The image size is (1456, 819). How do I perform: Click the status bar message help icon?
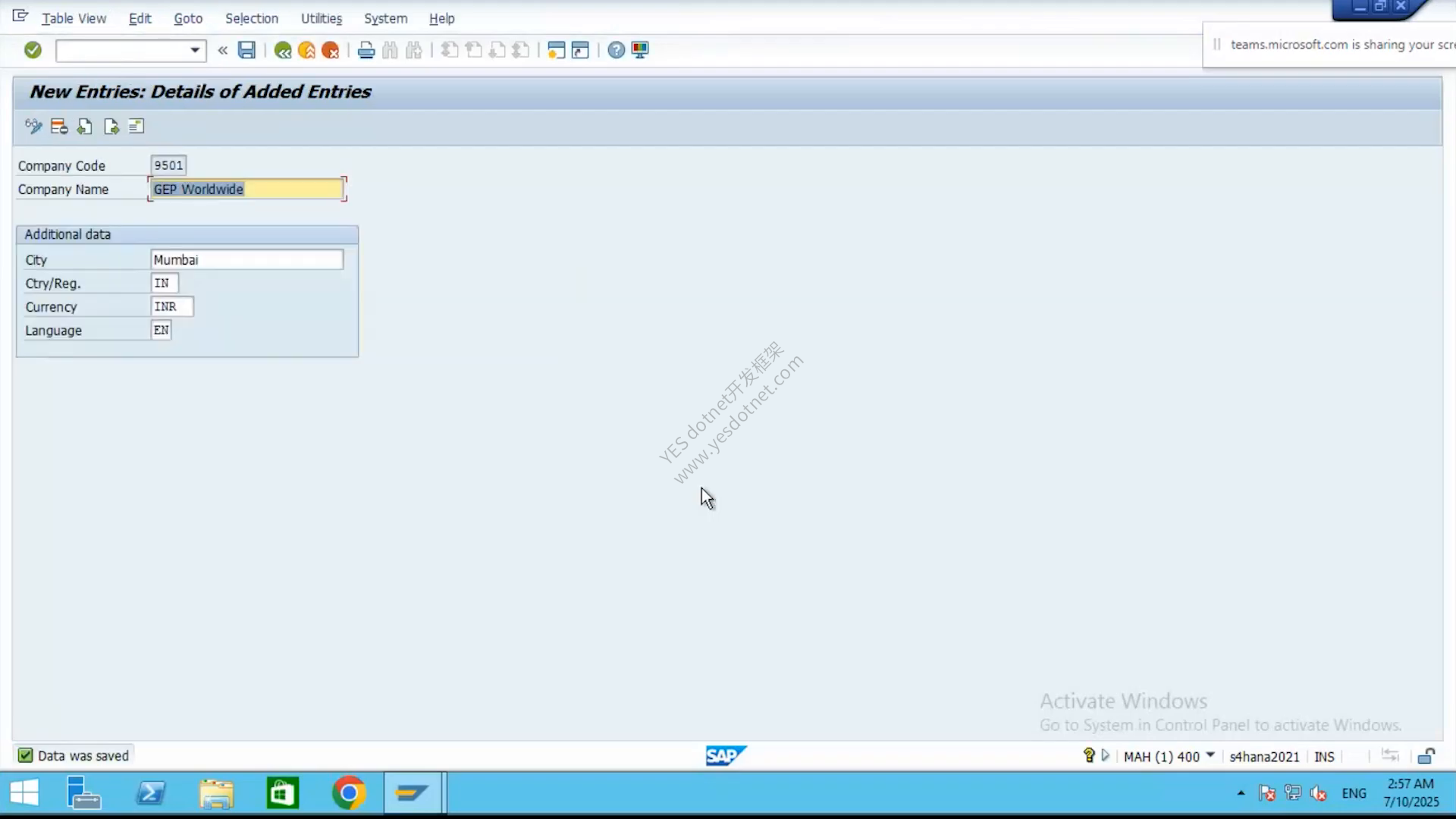1089,755
